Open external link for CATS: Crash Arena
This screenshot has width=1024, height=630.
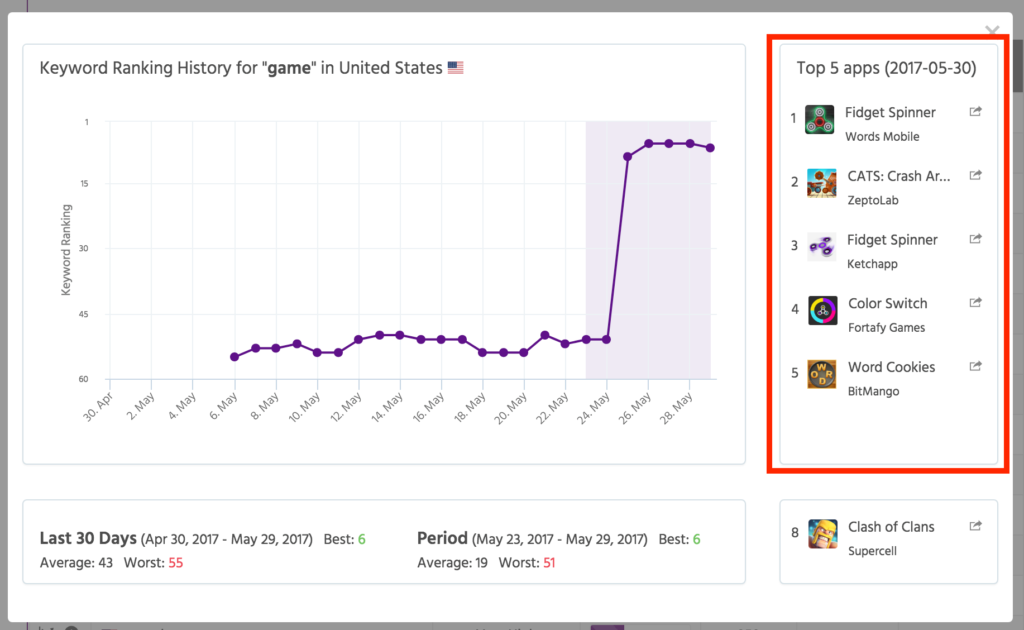[x=975, y=175]
